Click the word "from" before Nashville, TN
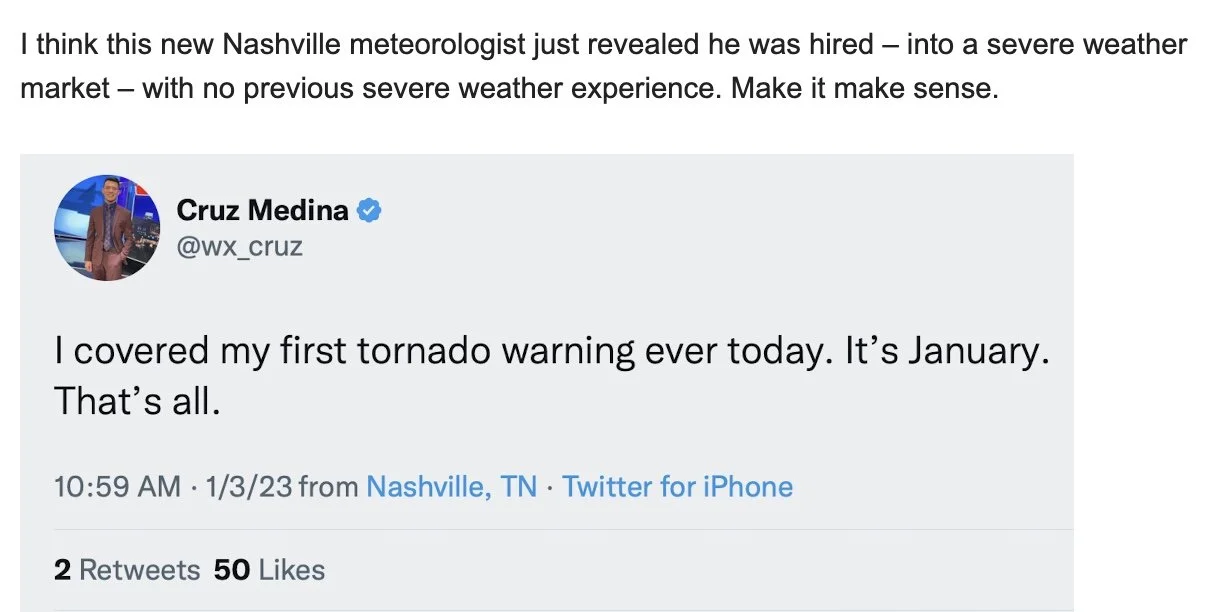The image size is (1206, 612). click(328, 487)
